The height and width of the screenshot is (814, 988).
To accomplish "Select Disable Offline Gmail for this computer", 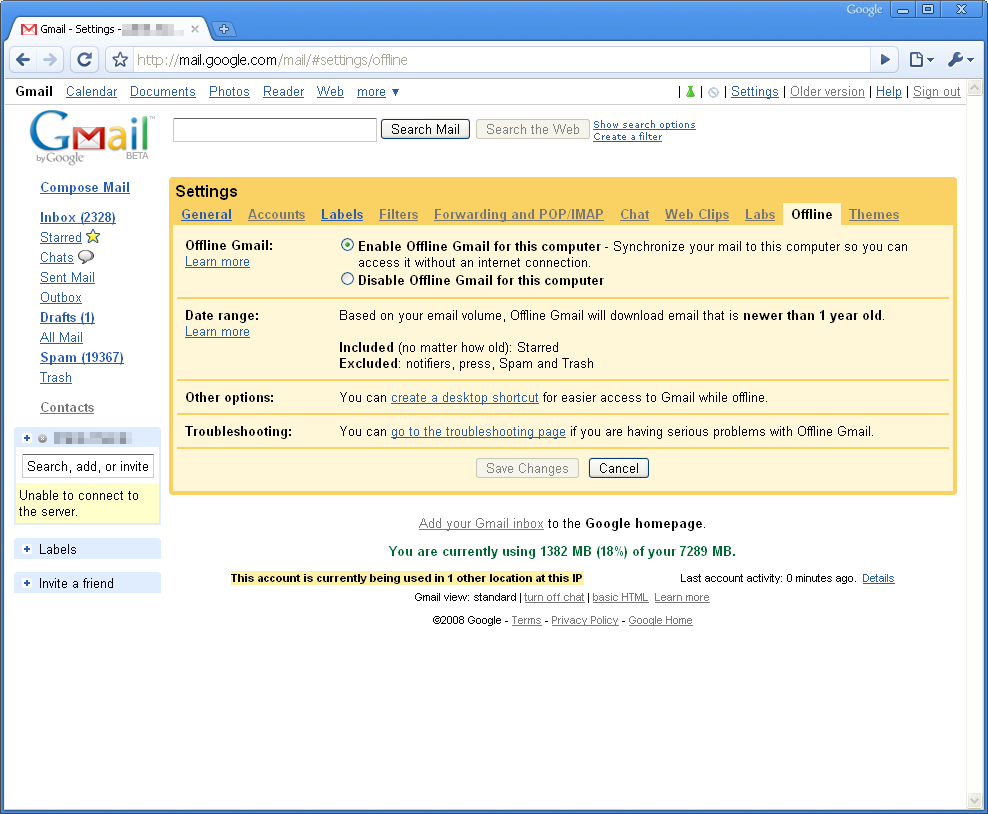I will coord(347,279).
